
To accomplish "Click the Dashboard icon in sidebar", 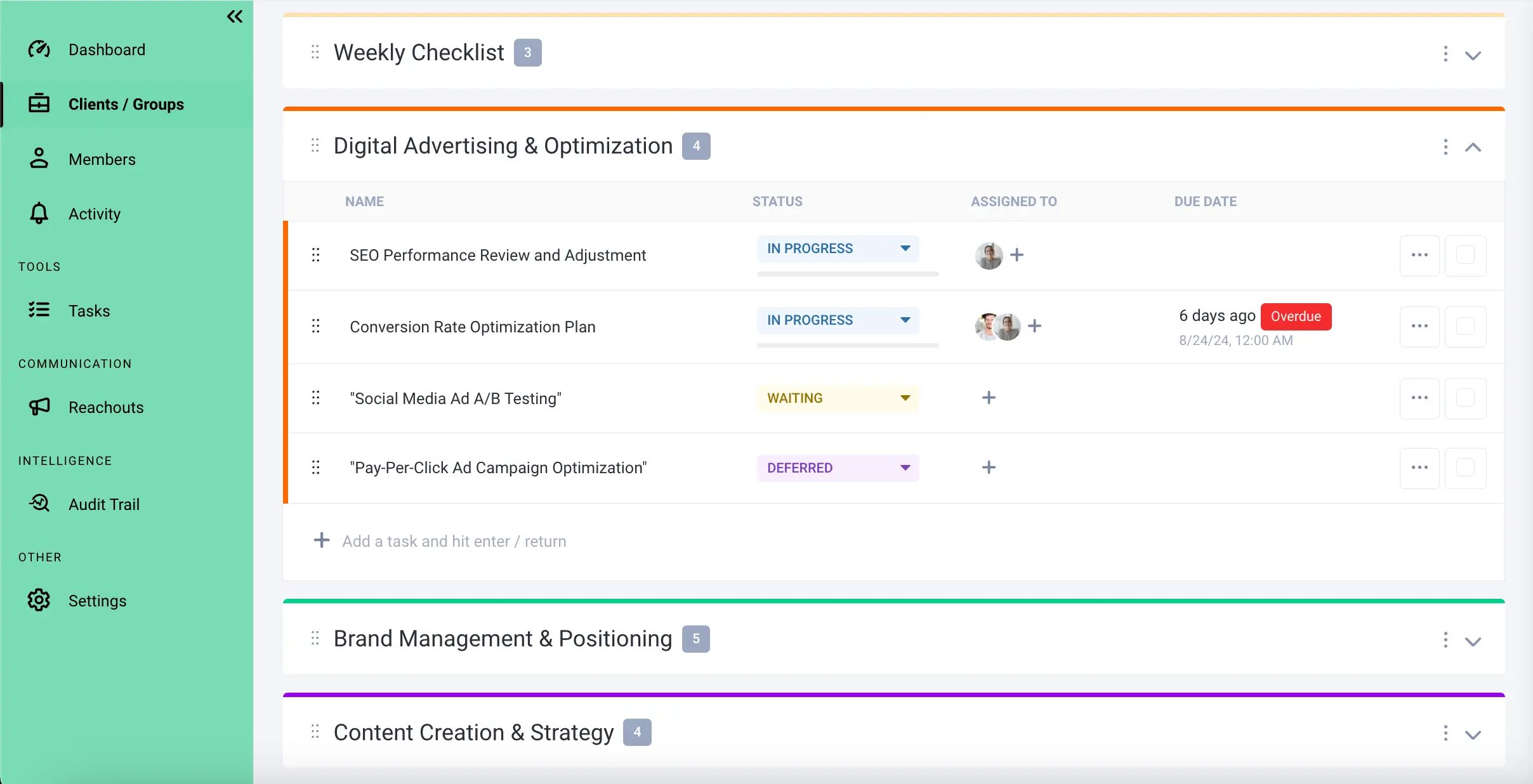I will (x=37, y=49).
